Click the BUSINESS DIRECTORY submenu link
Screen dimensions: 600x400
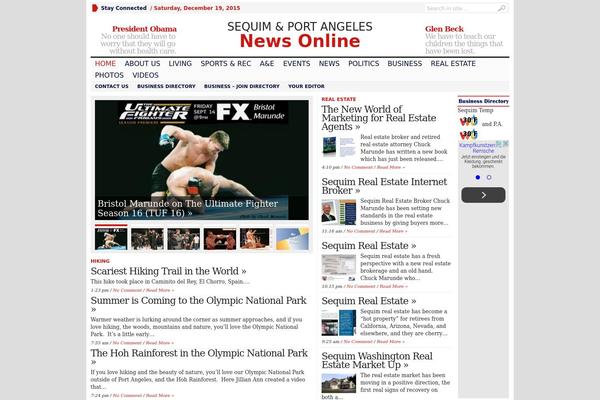tap(166, 86)
